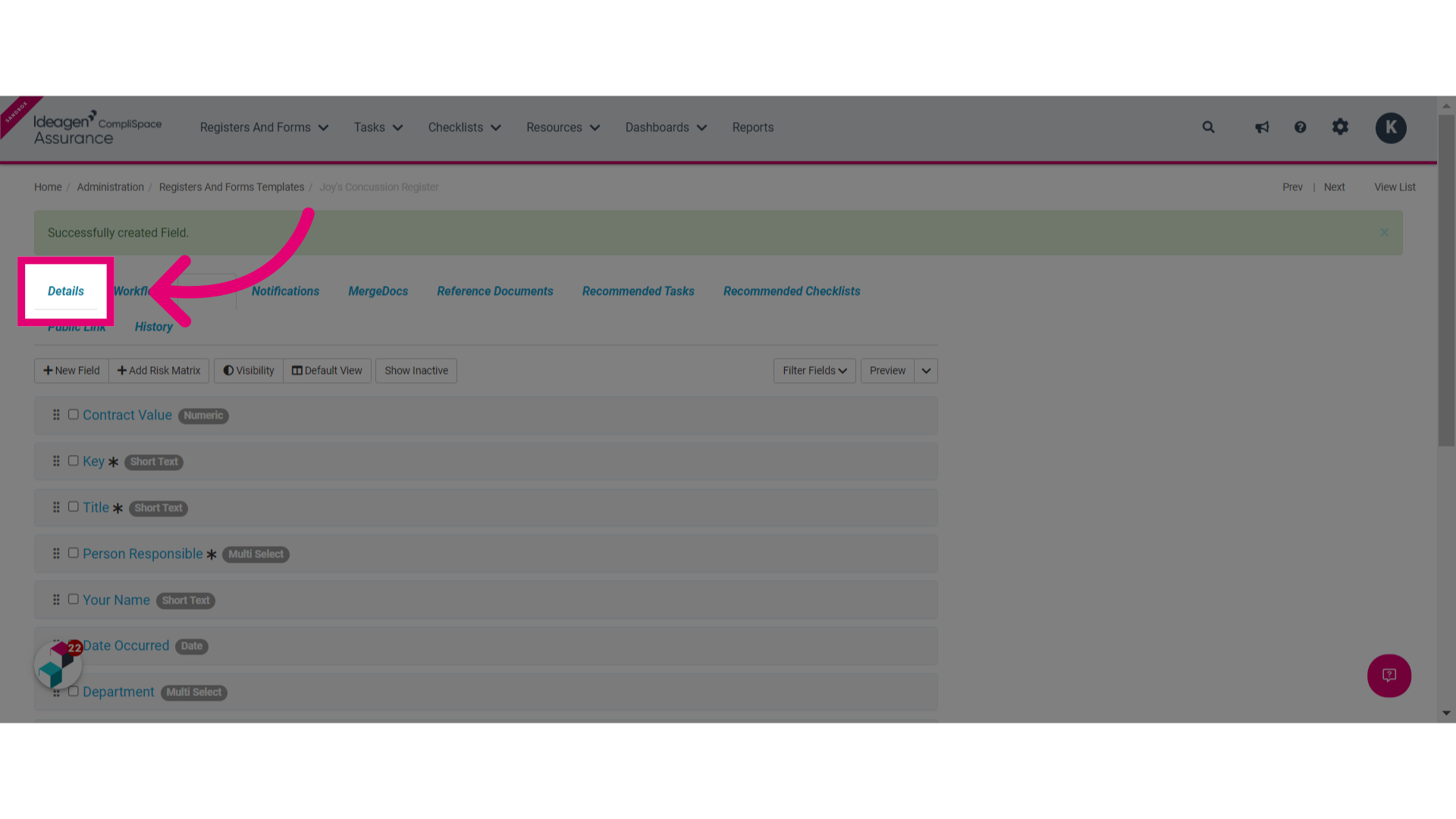
Task: Open the Your Name field link
Action: coord(116,600)
